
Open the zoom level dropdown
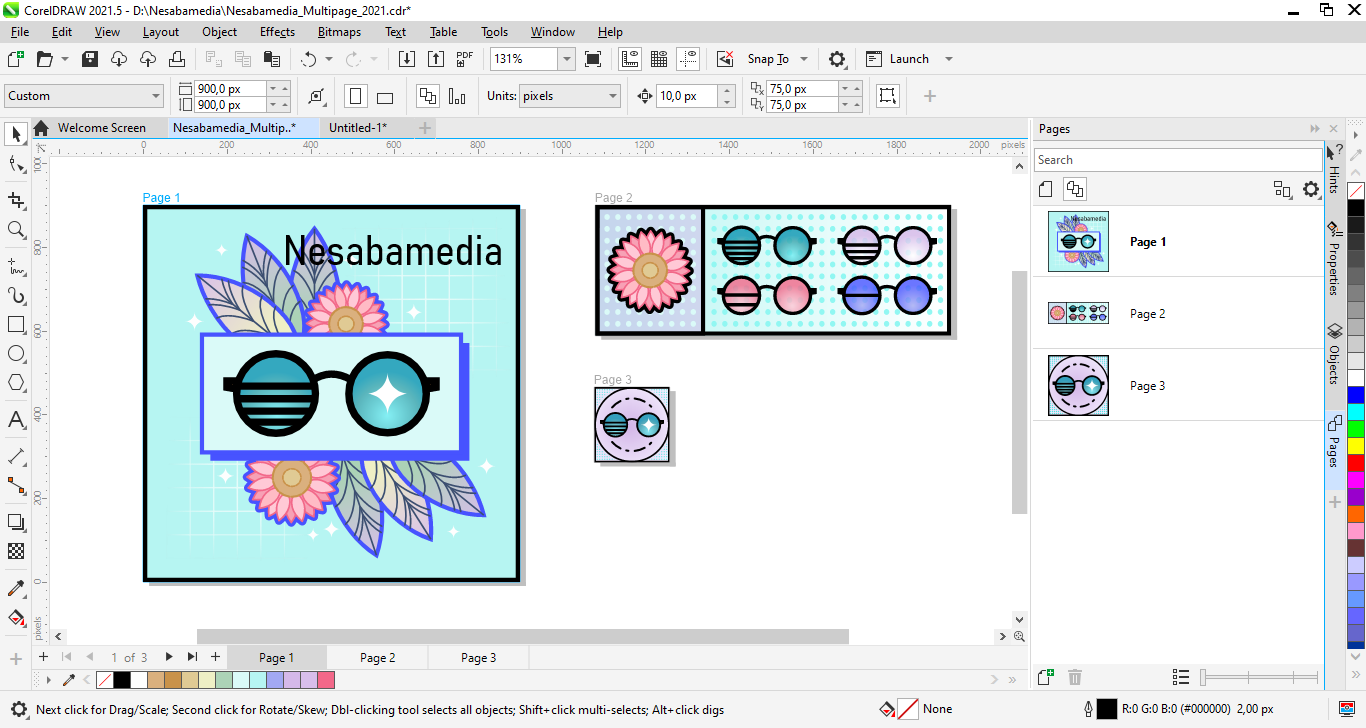coord(566,59)
